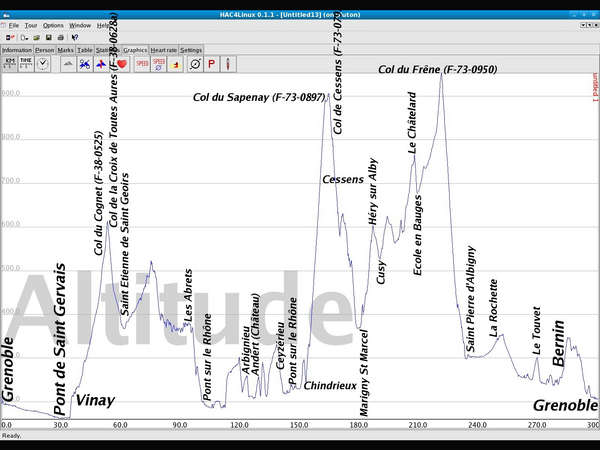Open the Options menu

(53, 25)
